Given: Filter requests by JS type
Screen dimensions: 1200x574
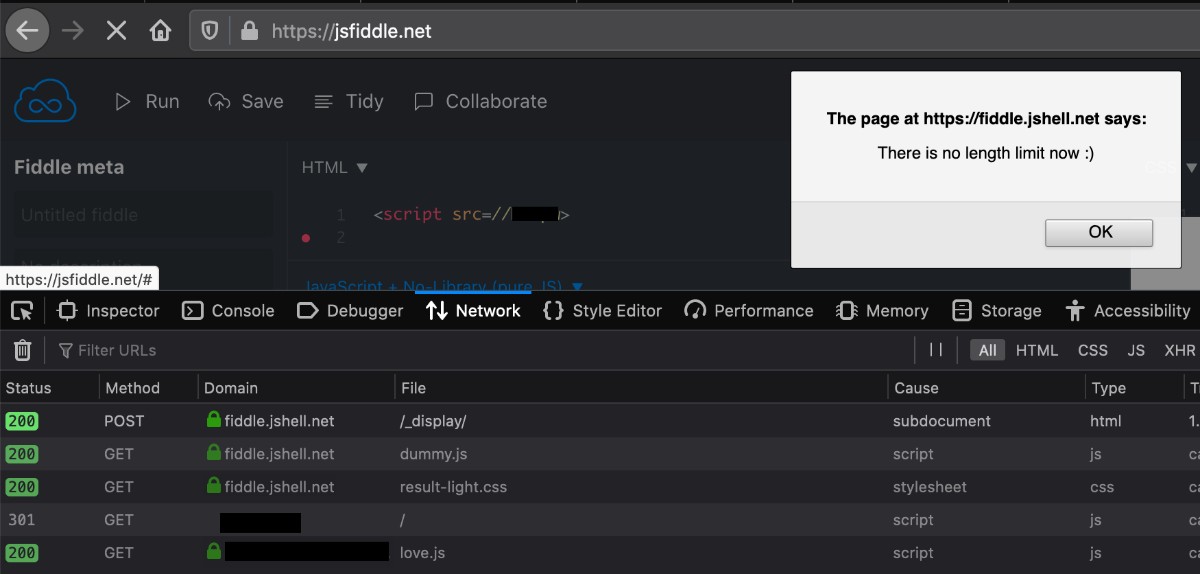Looking at the screenshot, I should point(1136,350).
